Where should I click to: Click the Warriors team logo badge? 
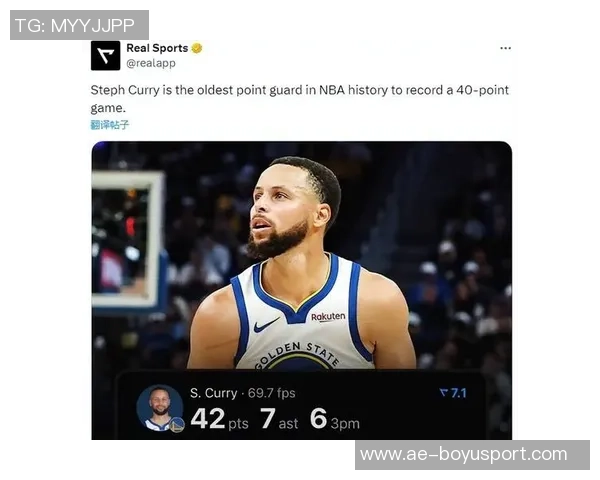coord(177,424)
